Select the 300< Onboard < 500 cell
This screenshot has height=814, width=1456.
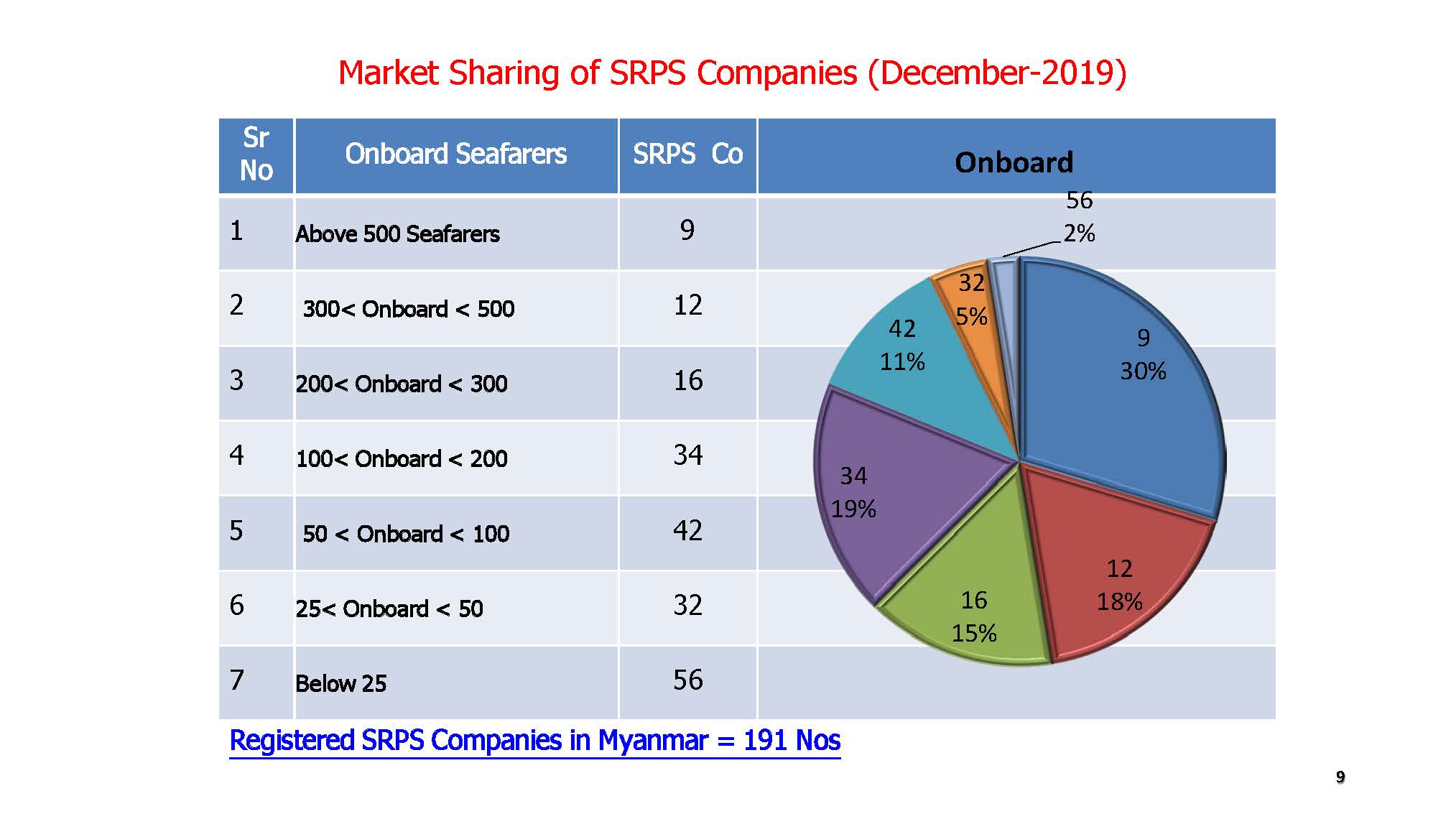point(408,309)
